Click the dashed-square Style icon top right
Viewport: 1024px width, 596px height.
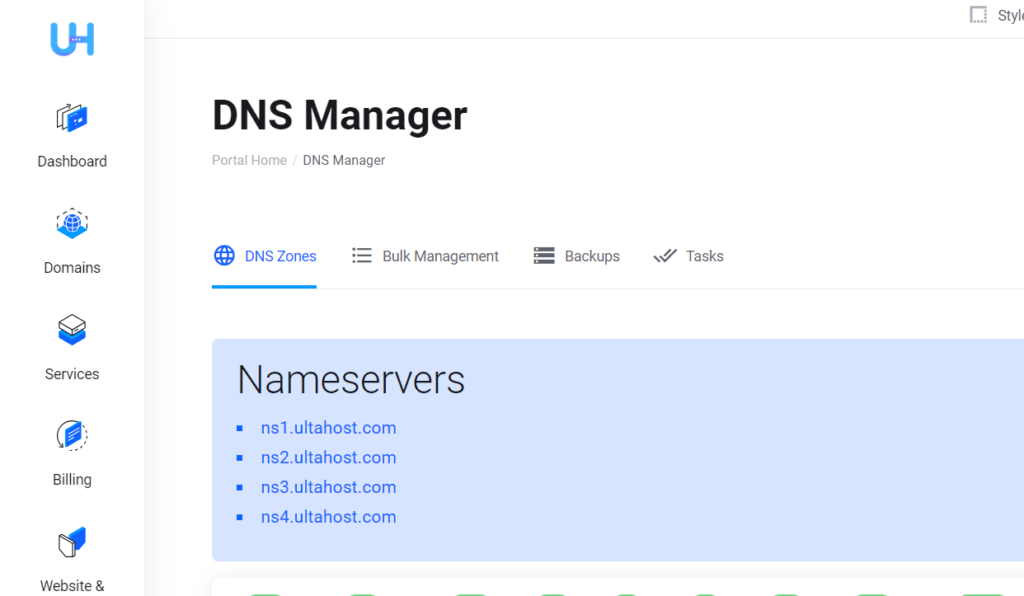[978, 14]
